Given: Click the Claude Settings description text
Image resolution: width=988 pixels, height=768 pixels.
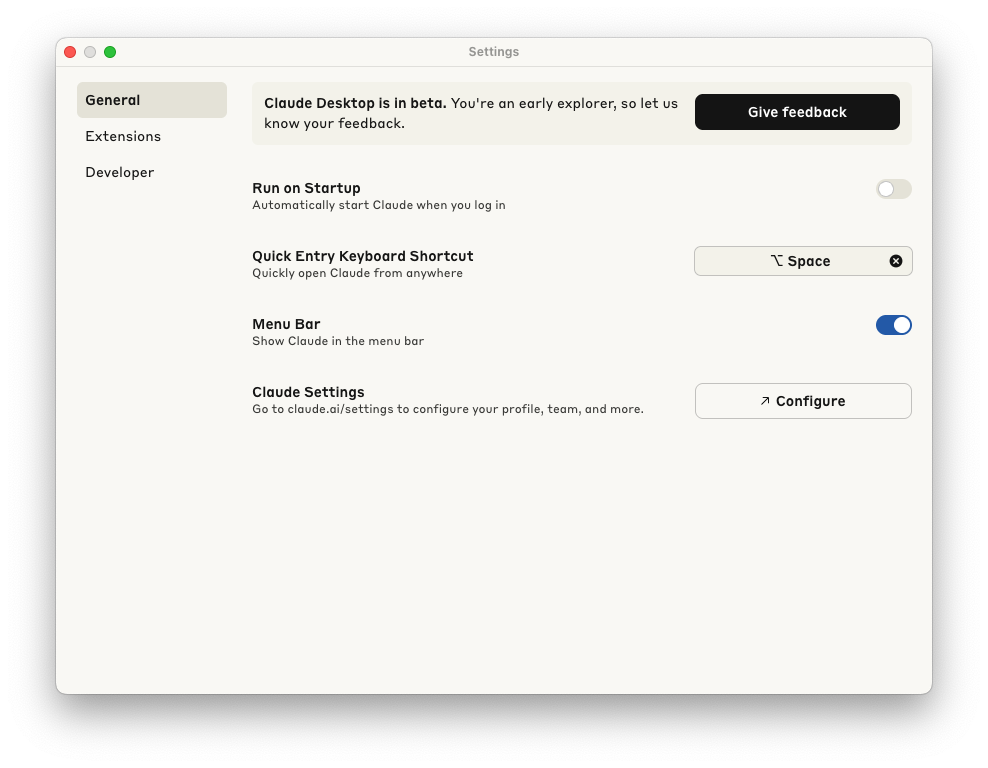Looking at the screenshot, I should pyautogui.click(x=447, y=408).
